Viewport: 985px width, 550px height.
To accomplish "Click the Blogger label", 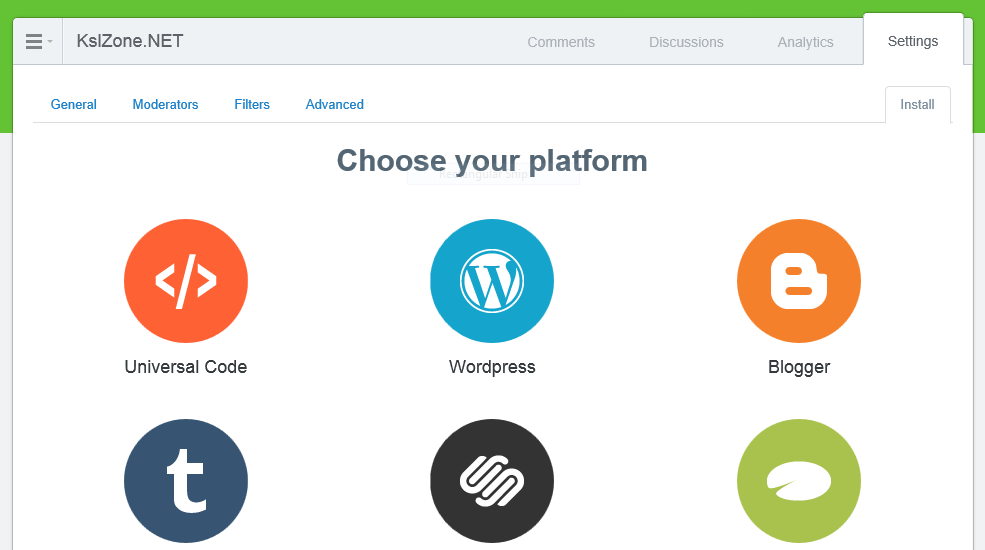I will click(799, 367).
